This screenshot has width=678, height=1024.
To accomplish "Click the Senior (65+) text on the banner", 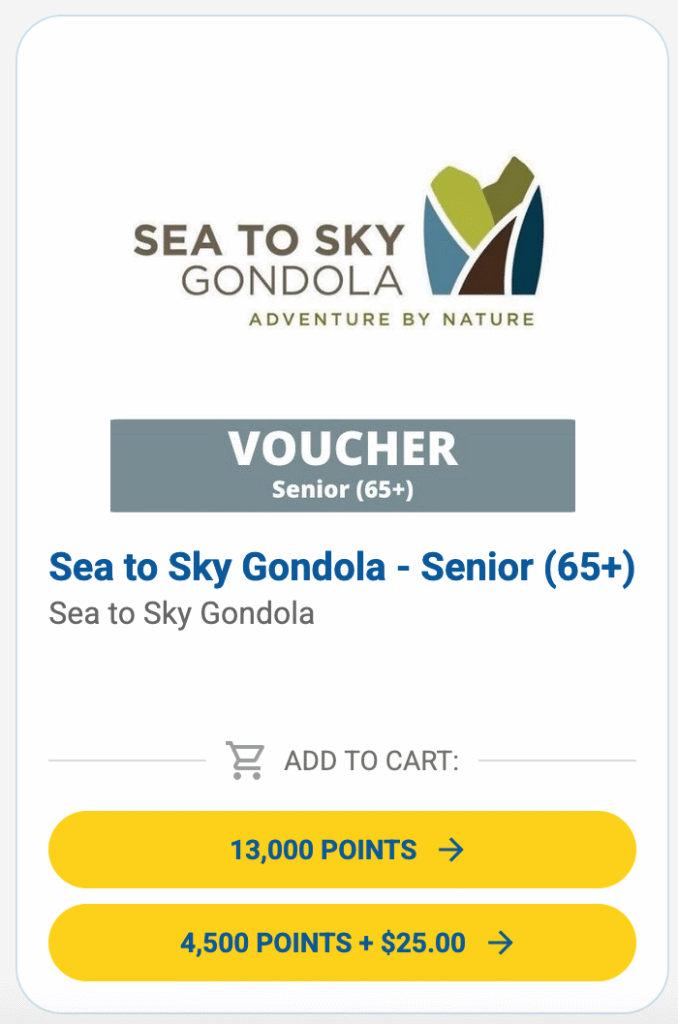I will click(x=343, y=491).
